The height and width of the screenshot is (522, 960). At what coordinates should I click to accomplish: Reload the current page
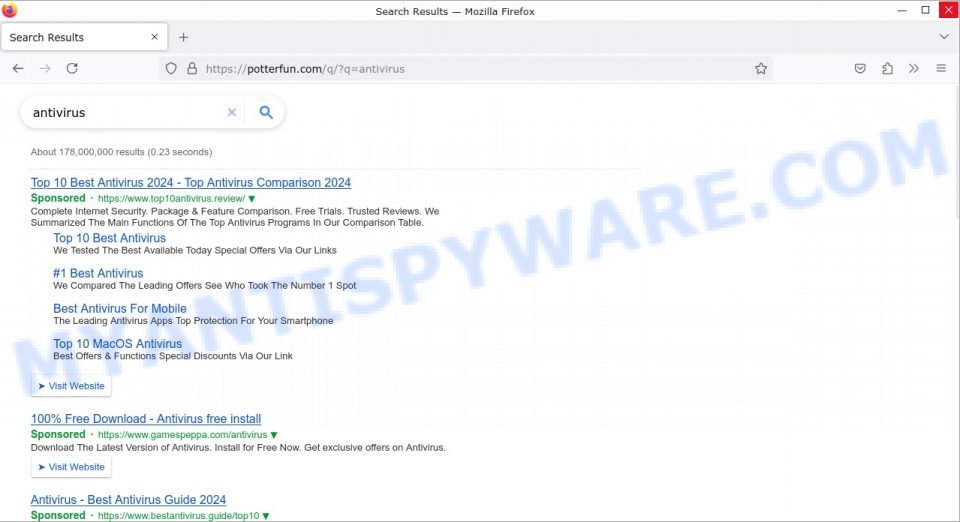tap(72, 69)
